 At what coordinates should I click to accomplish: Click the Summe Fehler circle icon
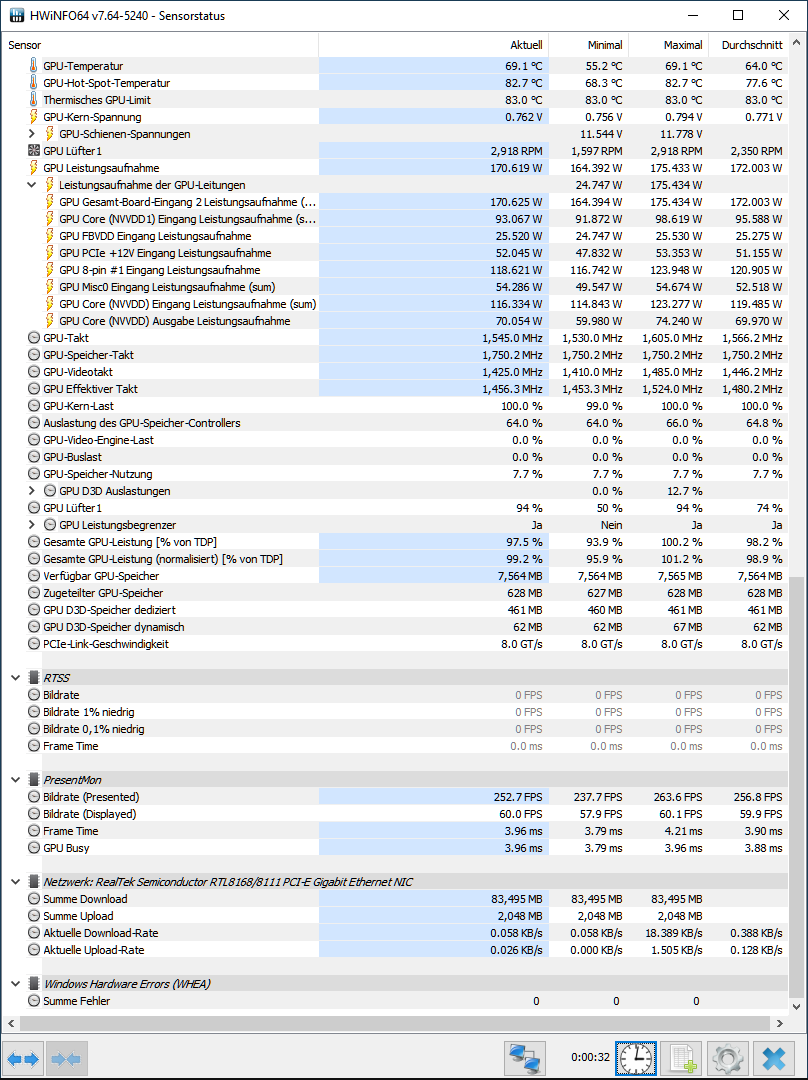pos(34,1001)
